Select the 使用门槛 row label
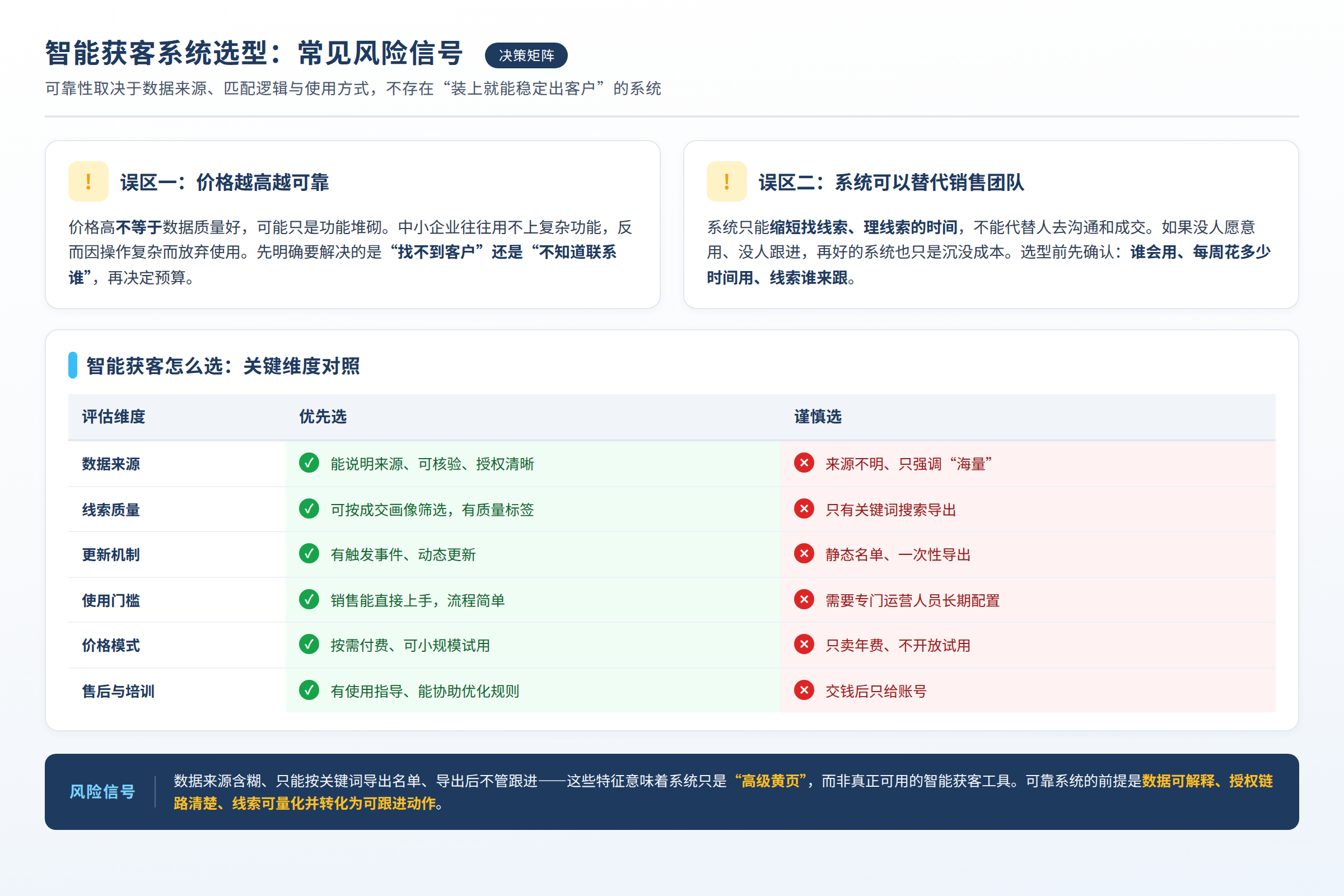This screenshot has height=896, width=1344. (x=111, y=600)
